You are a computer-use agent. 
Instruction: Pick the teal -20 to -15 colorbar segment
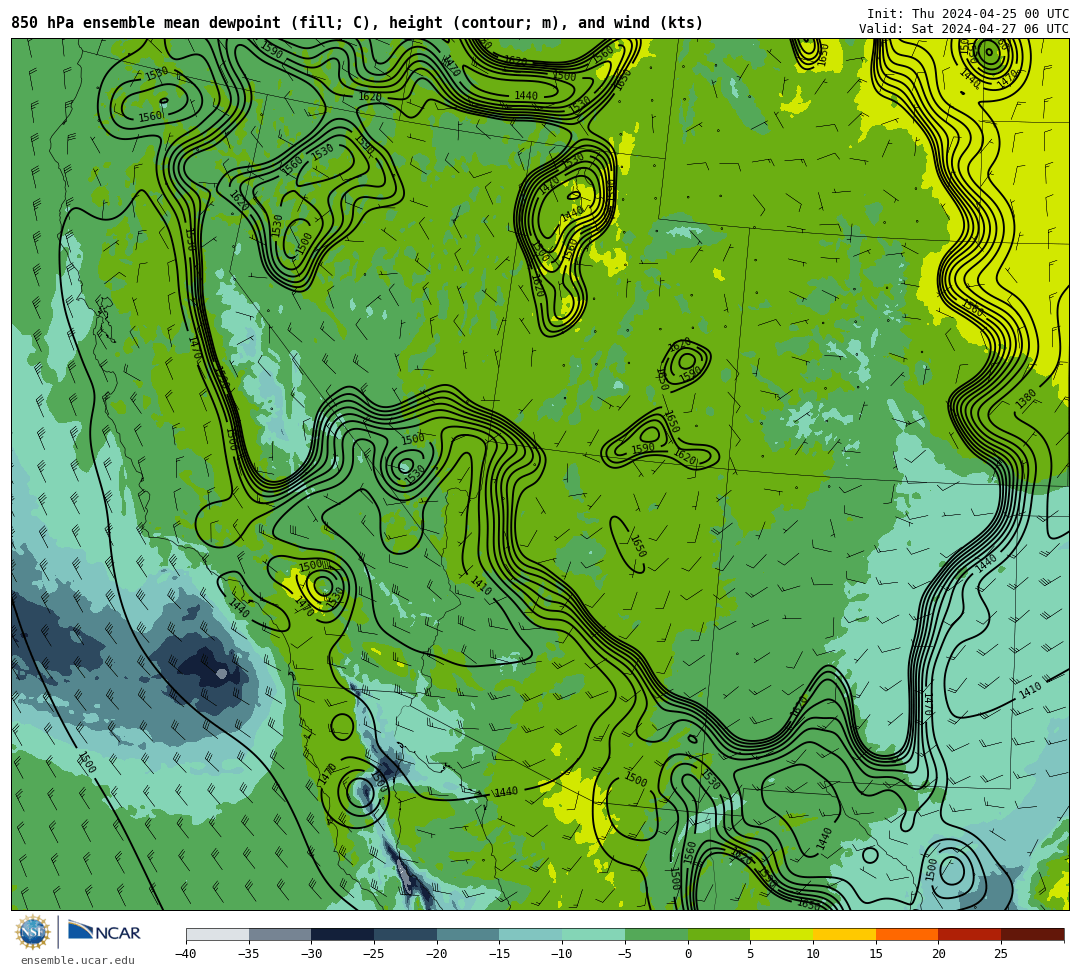pyautogui.click(x=468, y=934)
